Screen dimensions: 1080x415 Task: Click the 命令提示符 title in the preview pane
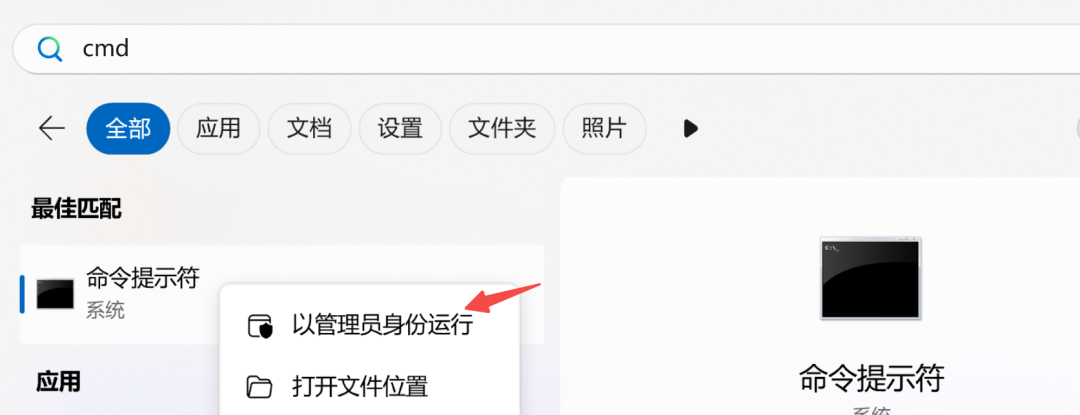pos(871,378)
